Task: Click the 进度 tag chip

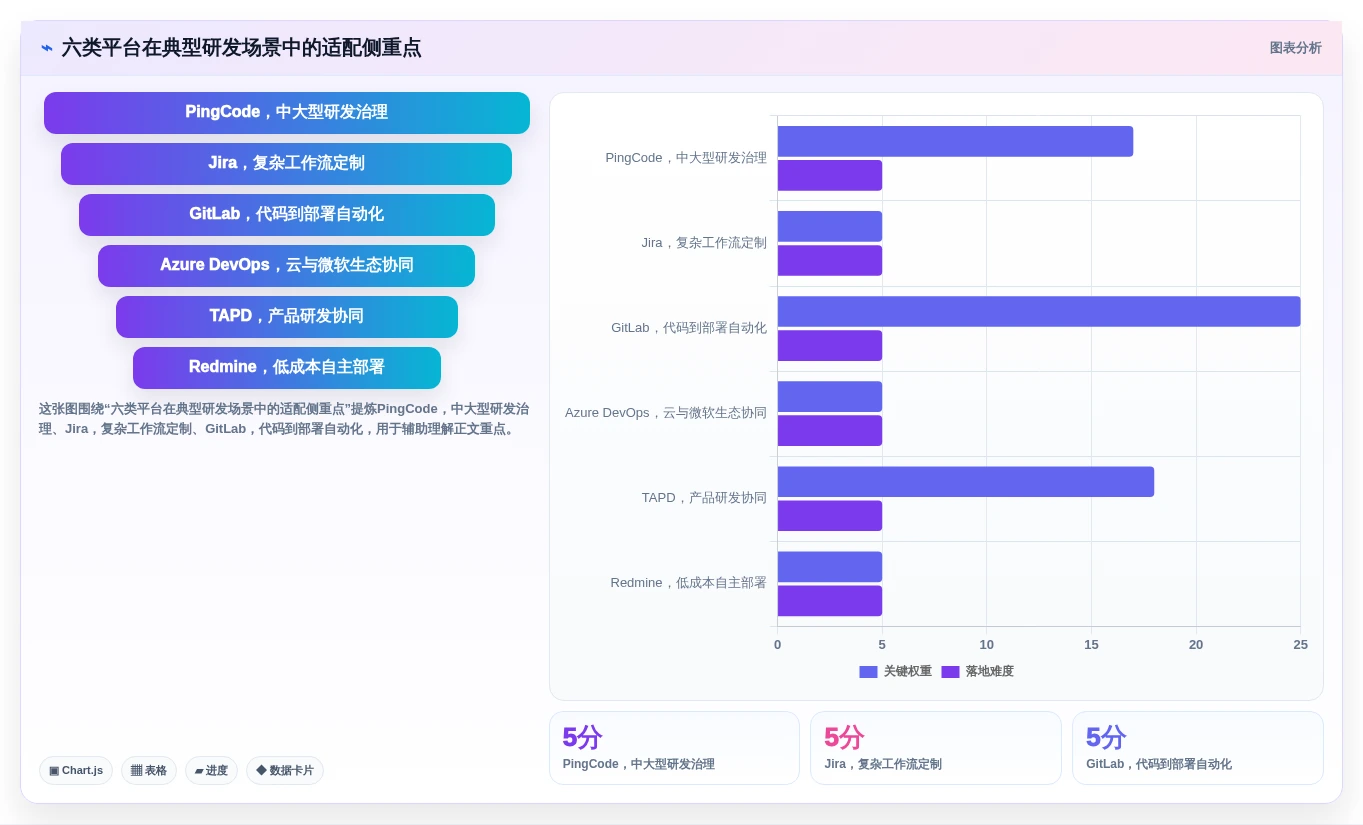Action: pyautogui.click(x=211, y=770)
